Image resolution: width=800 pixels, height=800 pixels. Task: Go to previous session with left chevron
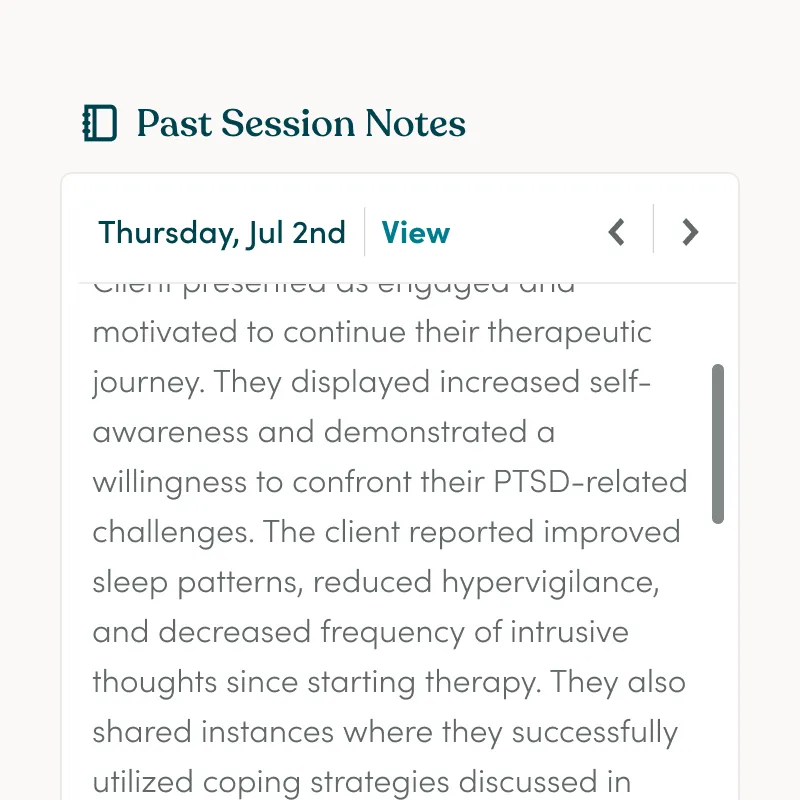click(617, 232)
